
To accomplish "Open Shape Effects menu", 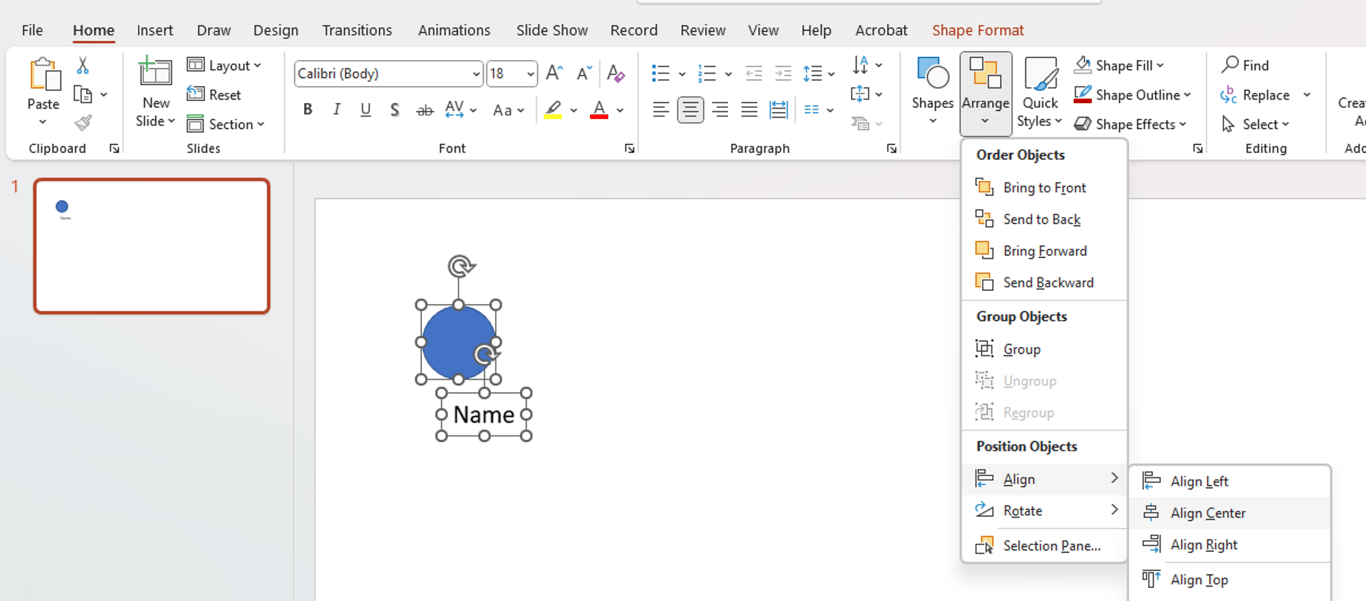I will point(1131,124).
